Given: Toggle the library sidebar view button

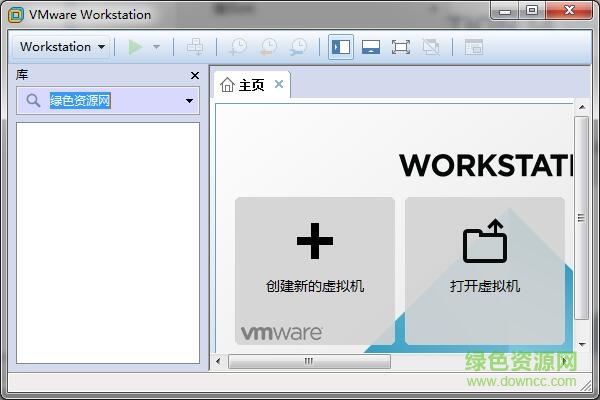Looking at the screenshot, I should [x=341, y=47].
